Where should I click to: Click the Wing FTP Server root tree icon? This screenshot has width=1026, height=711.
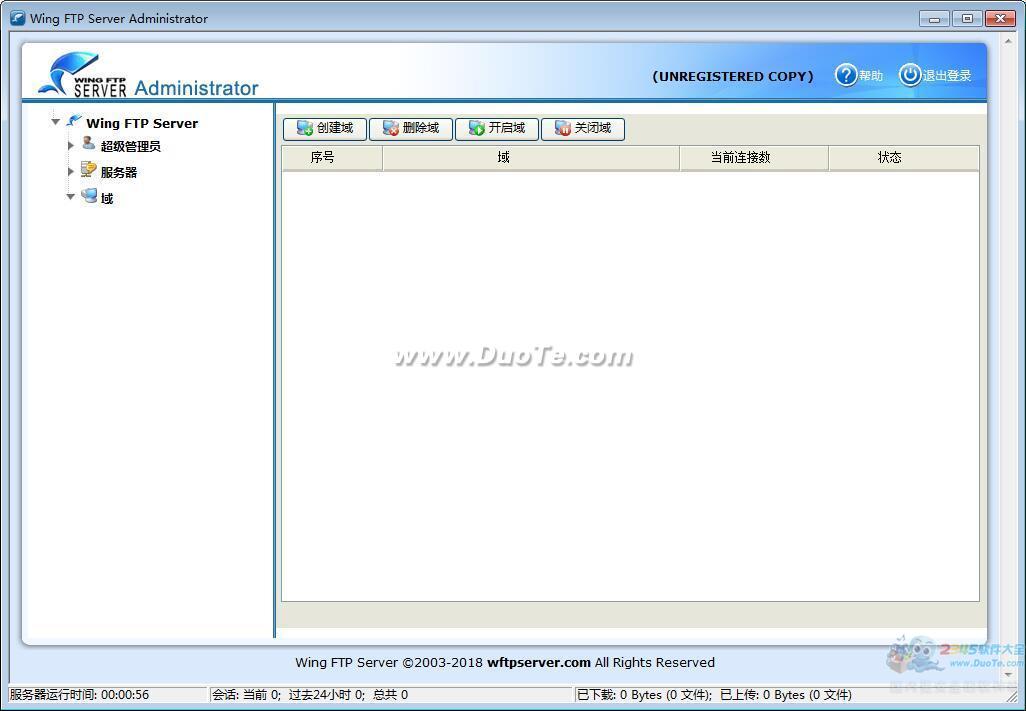coord(75,121)
